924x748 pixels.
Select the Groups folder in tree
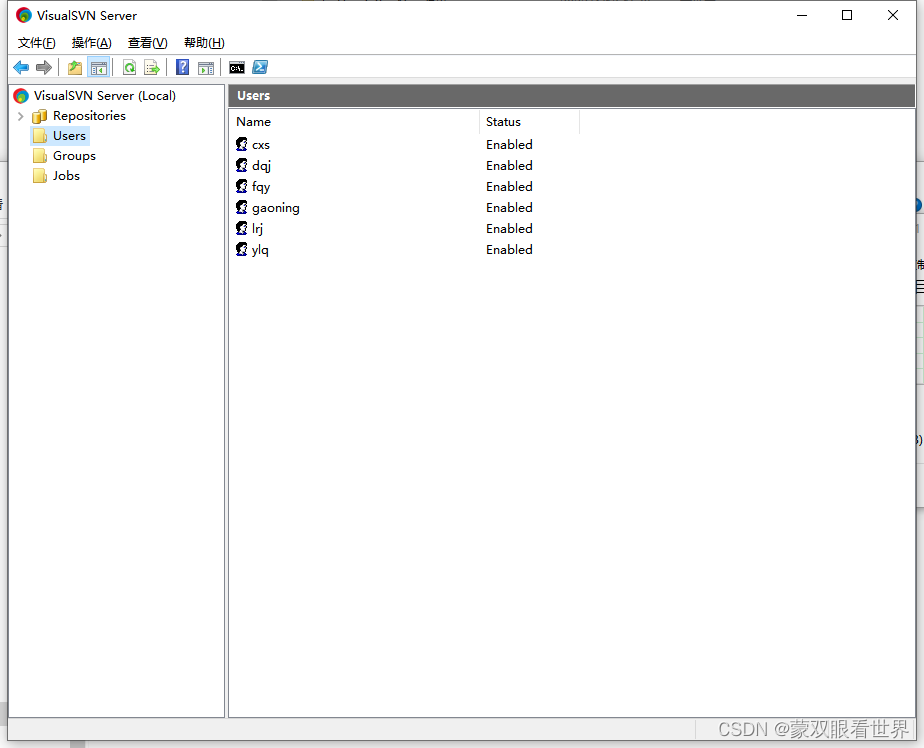click(74, 156)
